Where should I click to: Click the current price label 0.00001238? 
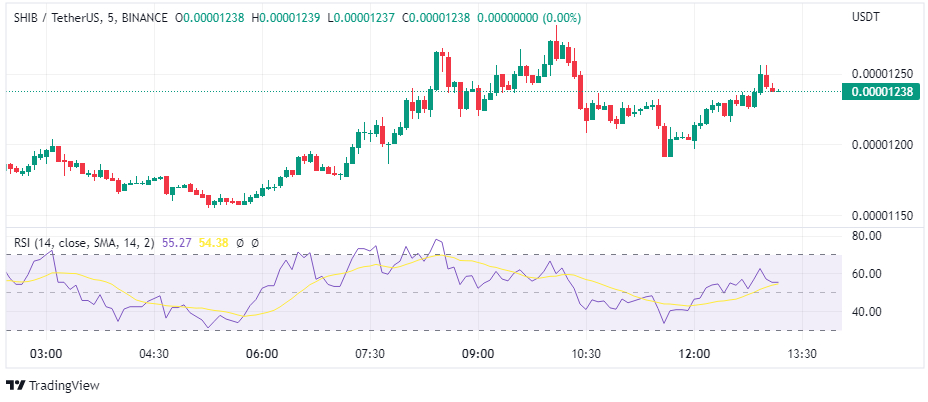[881, 92]
